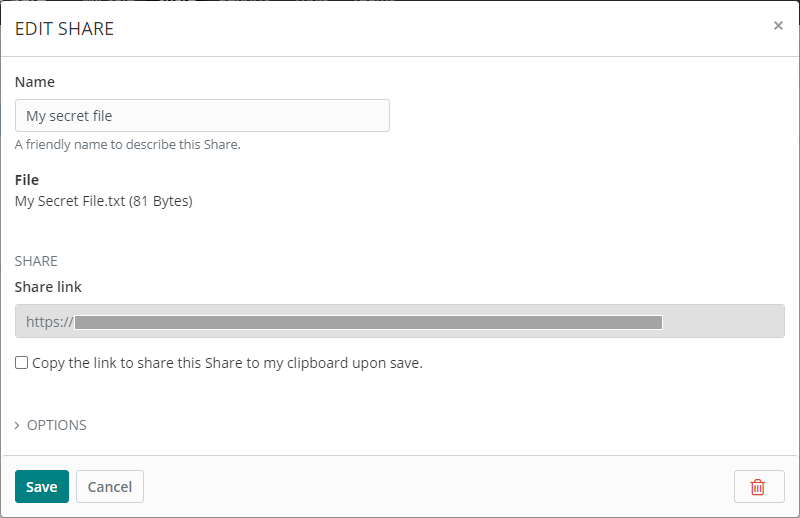Click the 'My Secret File.txt (81 Bytes)' text
Viewport: 800px width, 518px height.
(104, 201)
